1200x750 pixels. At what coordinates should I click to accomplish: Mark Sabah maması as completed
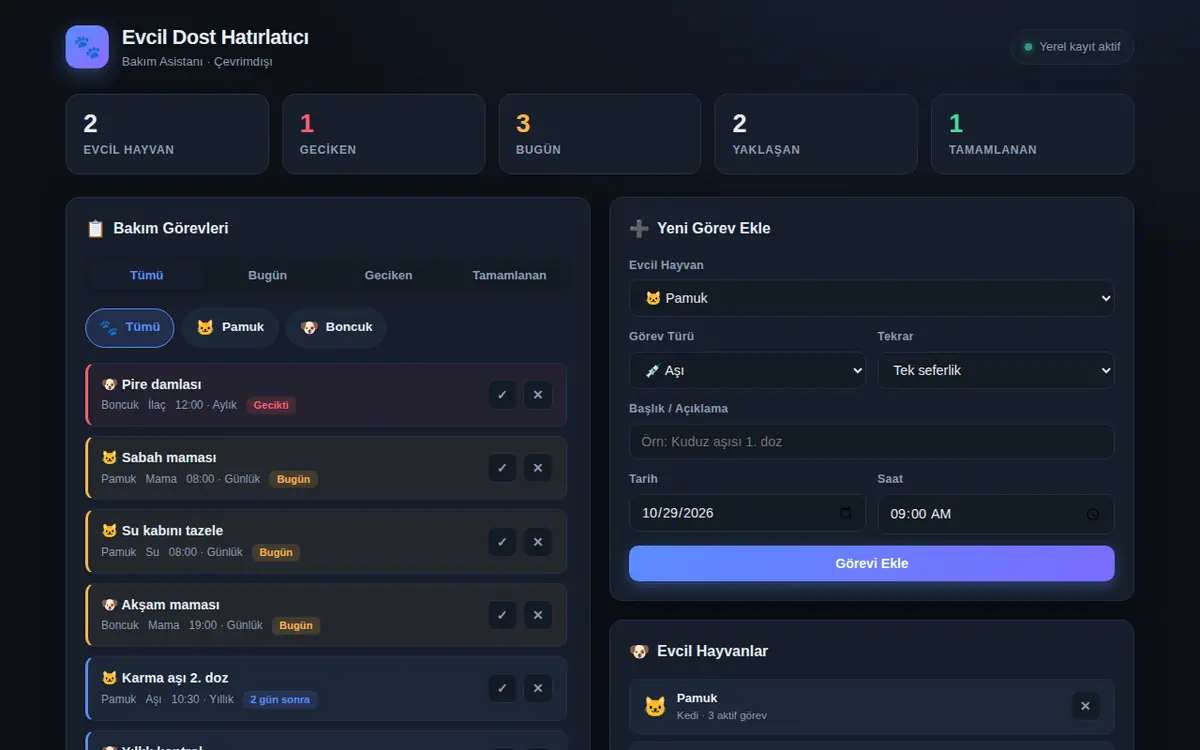point(502,468)
